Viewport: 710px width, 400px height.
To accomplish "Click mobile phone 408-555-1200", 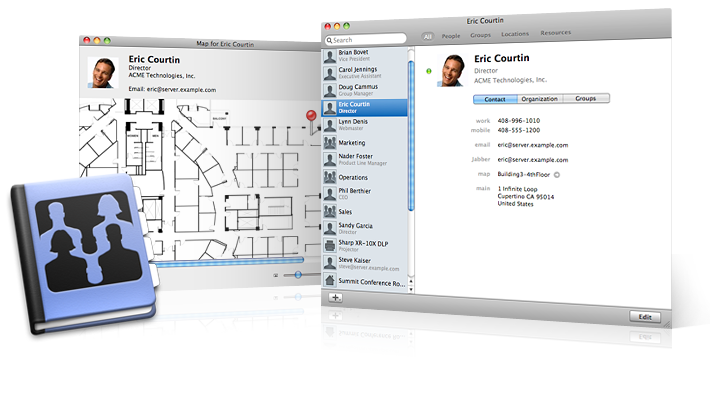I will coord(518,130).
